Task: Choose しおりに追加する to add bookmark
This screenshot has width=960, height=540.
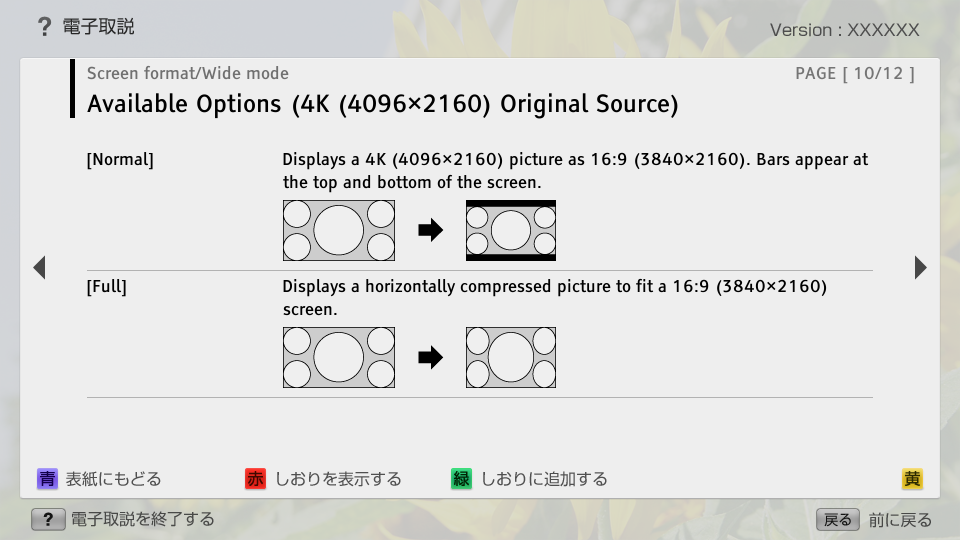Action: pos(544,479)
